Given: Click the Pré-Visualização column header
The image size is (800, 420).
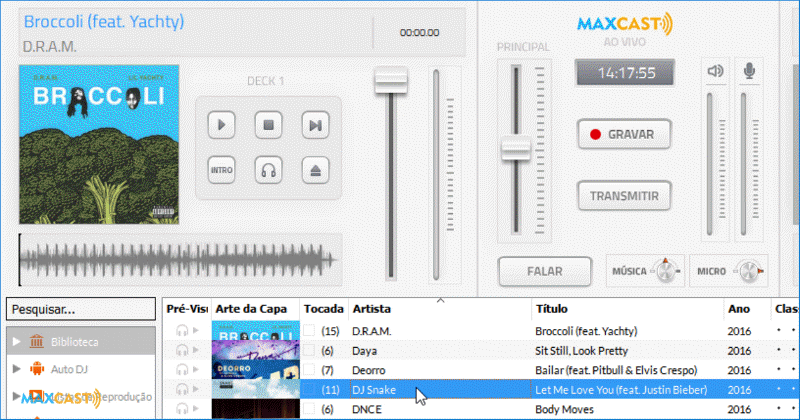Looking at the screenshot, I should pos(187,309).
